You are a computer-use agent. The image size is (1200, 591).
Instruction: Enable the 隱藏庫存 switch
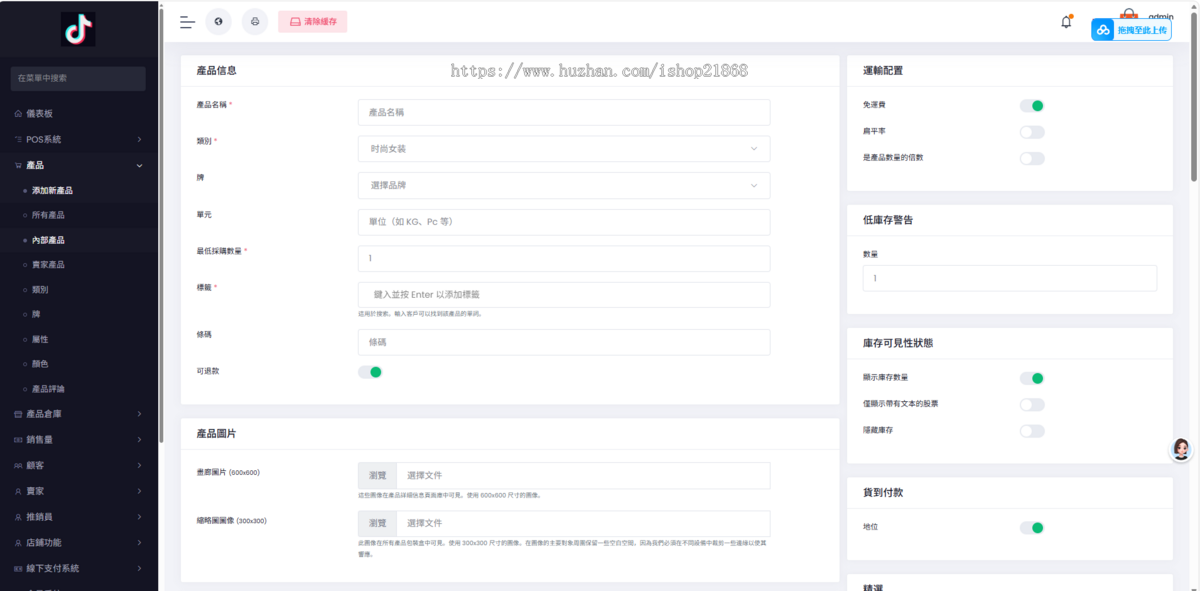(x=1032, y=431)
